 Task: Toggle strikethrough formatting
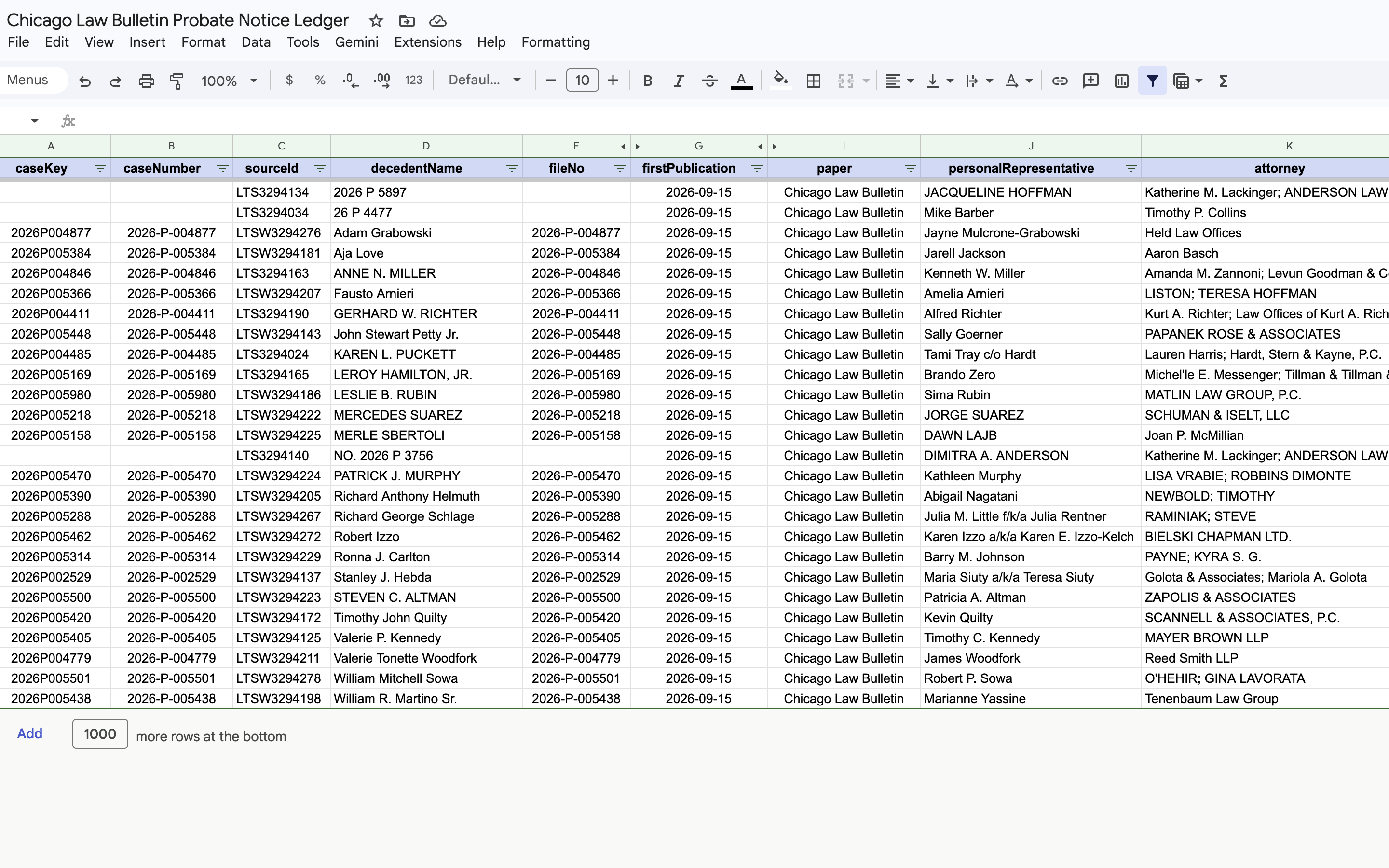tap(709, 81)
